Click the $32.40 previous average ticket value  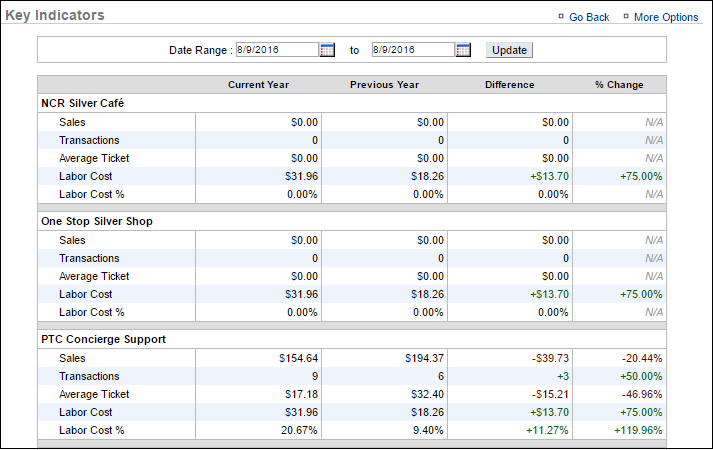[427, 395]
